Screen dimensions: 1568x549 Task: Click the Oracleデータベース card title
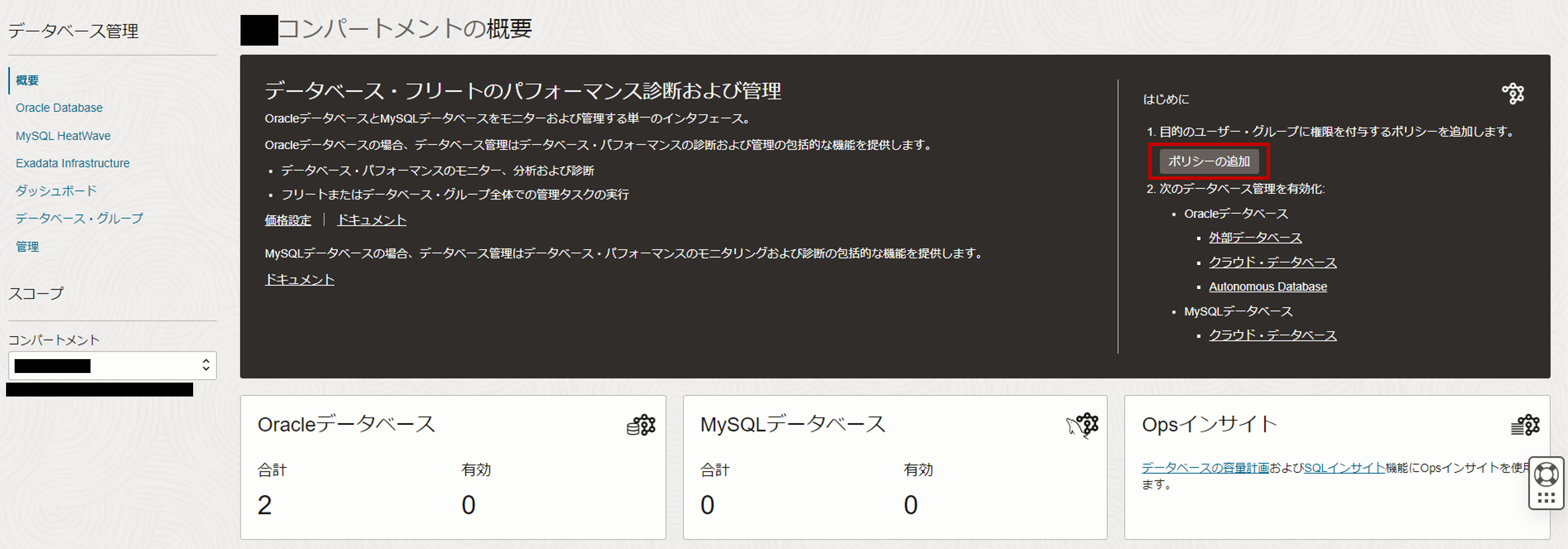click(346, 424)
